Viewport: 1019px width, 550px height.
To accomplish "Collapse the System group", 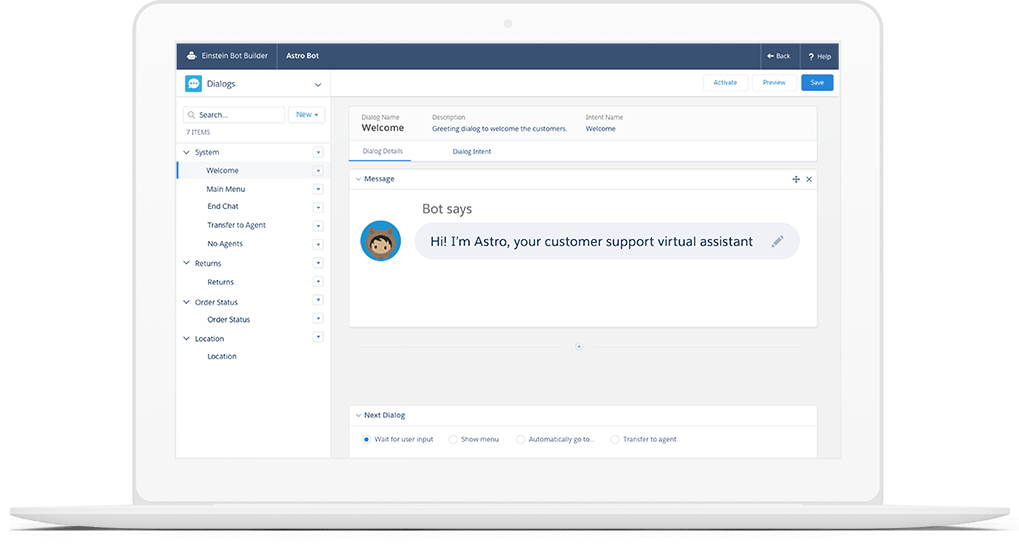I will pyautogui.click(x=187, y=152).
